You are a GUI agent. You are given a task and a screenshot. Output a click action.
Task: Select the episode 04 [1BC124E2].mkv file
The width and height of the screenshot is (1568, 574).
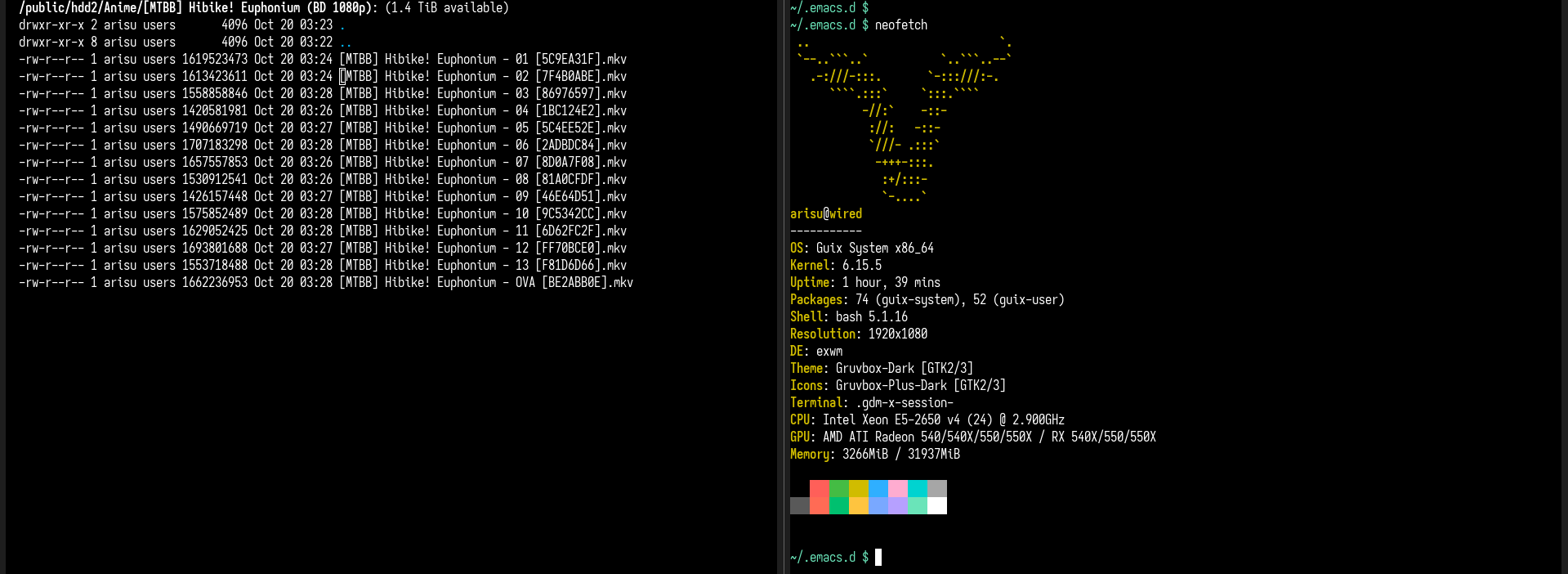(483, 110)
